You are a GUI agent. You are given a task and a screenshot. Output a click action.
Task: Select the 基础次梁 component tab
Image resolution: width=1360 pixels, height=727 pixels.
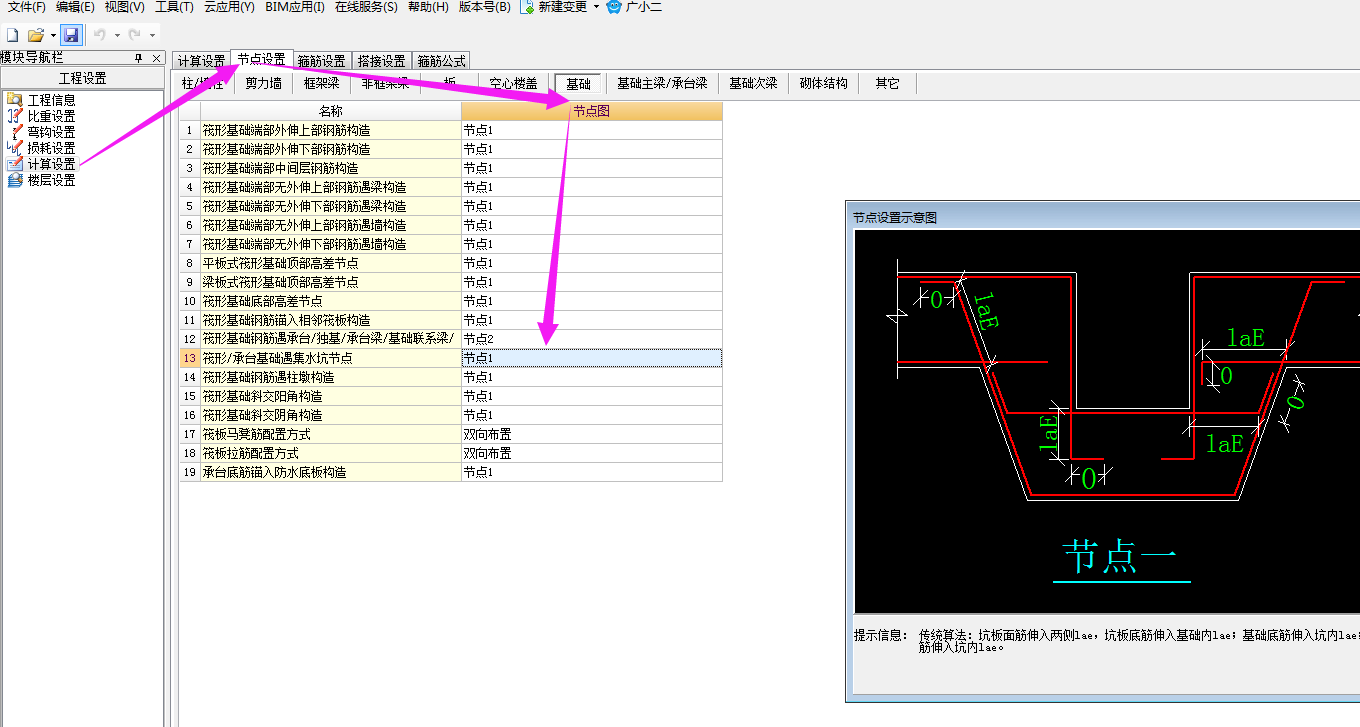pos(753,84)
